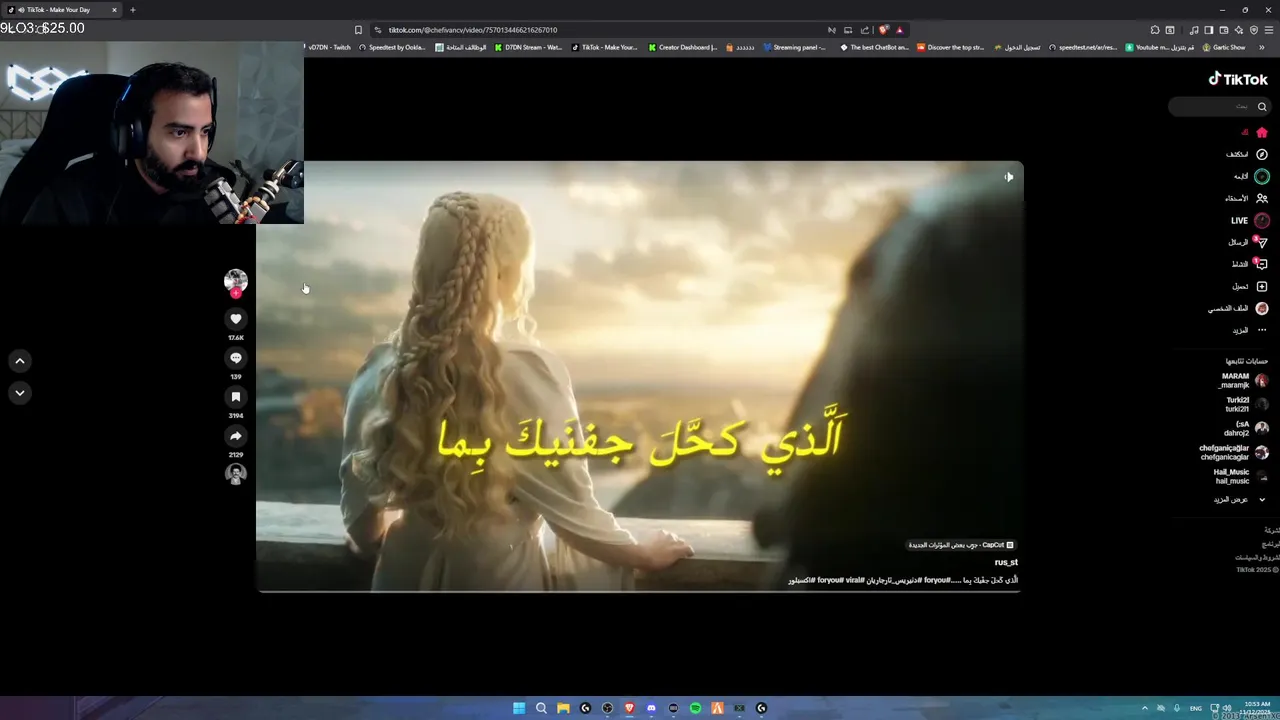
Task: Mute the video using the speaker icon
Action: [x=1008, y=177]
